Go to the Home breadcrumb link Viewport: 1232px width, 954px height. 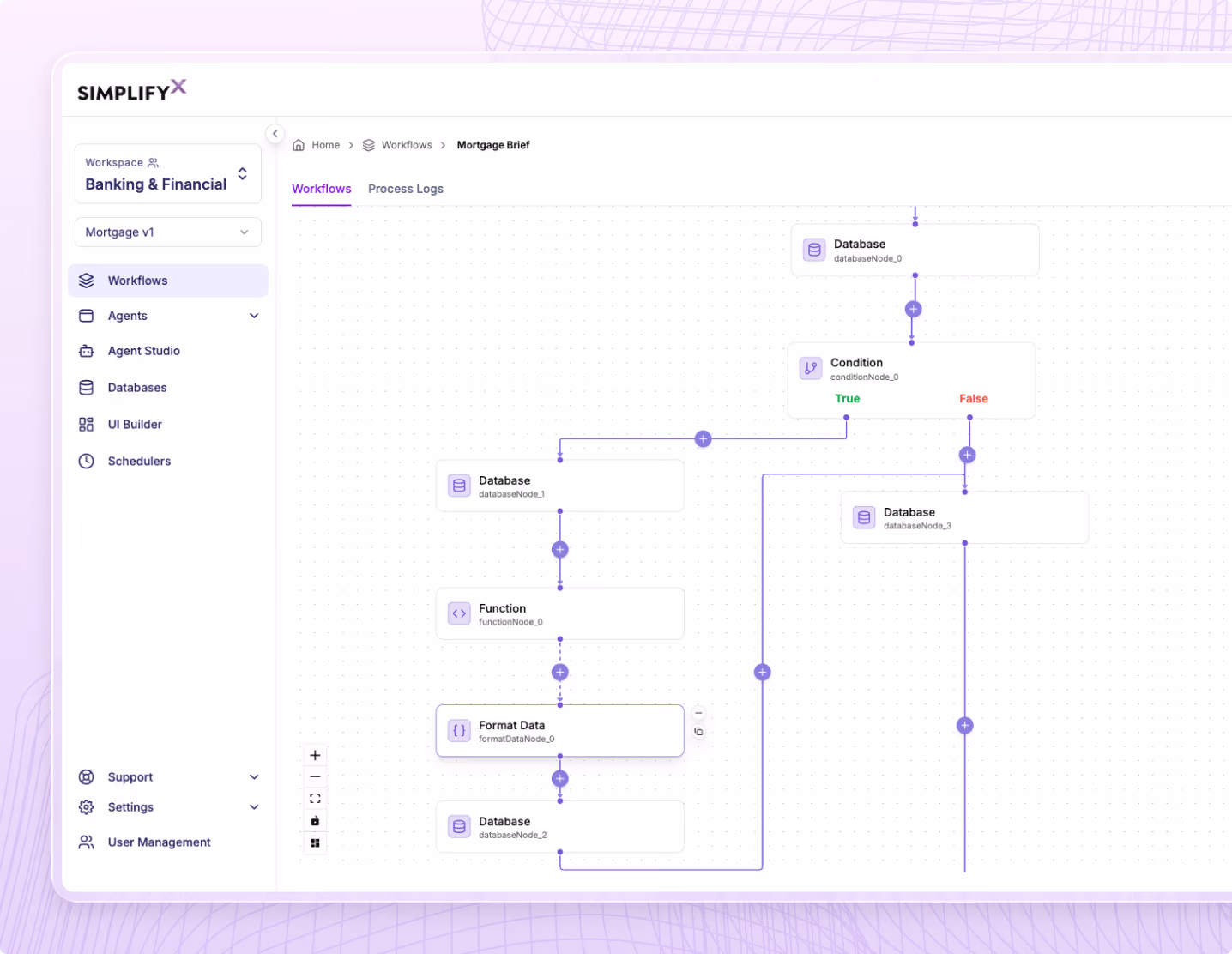[x=326, y=145]
